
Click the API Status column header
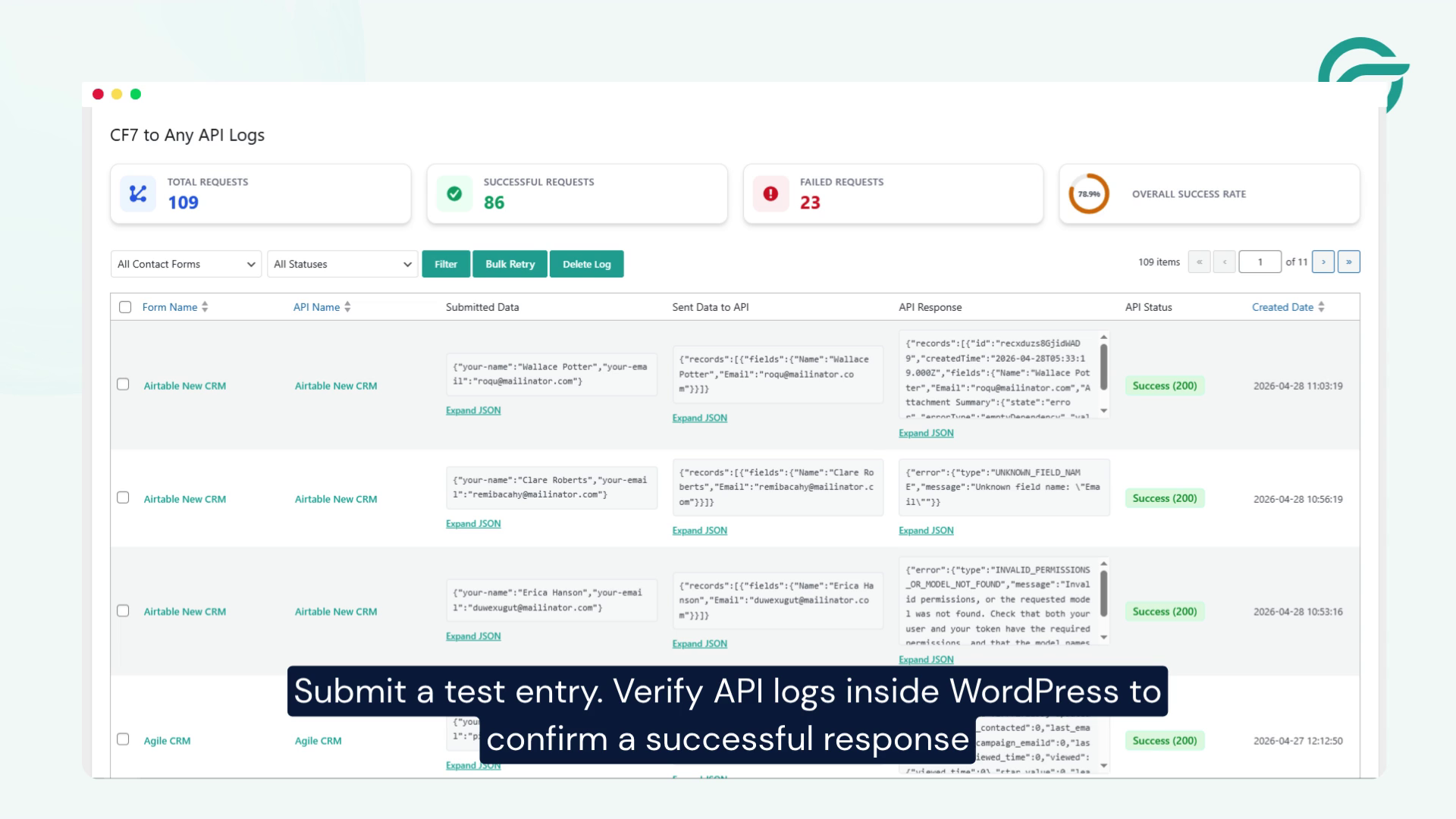(1148, 307)
